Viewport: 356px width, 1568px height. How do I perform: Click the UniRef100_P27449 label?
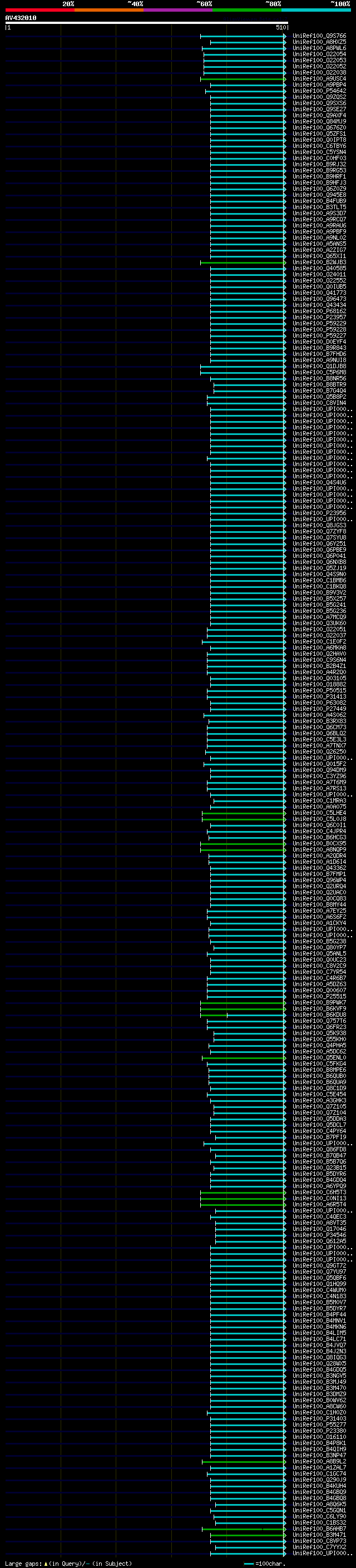319,709
